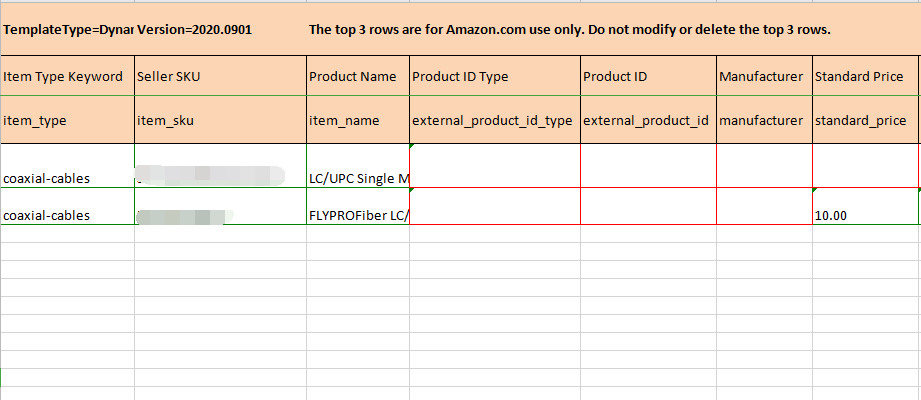The image size is (921, 400).
Task: Click the Item Type Keyword header cell
Action: click(x=67, y=76)
